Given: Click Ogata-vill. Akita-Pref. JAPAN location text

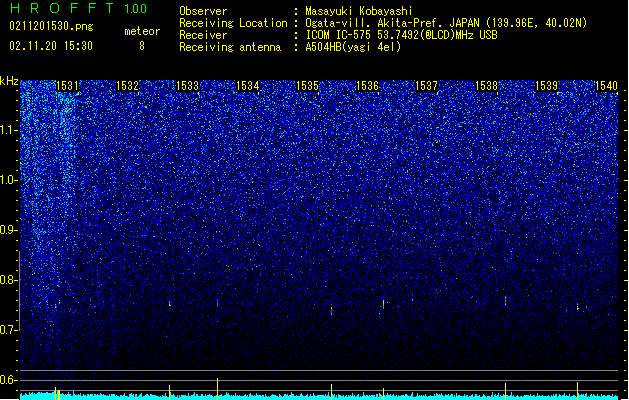Looking at the screenshot, I should coord(446,23).
